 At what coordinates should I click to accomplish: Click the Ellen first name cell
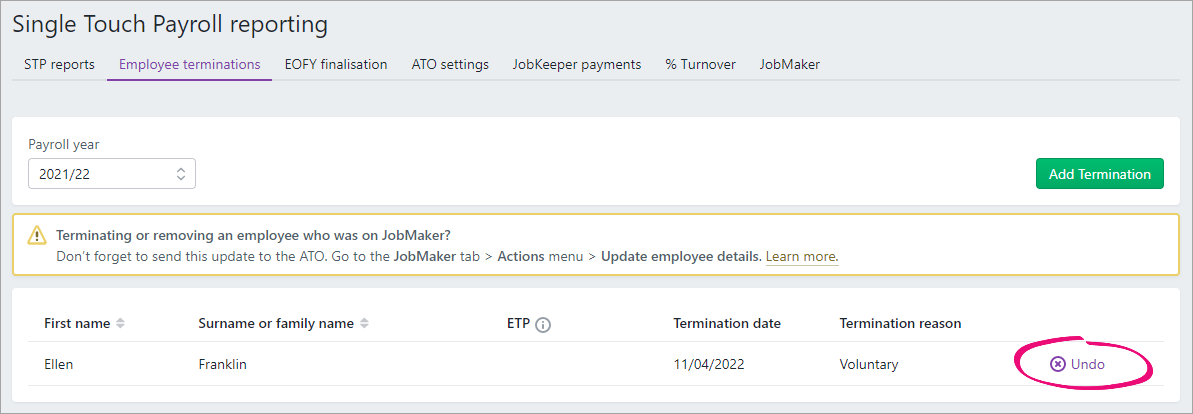tap(59, 365)
